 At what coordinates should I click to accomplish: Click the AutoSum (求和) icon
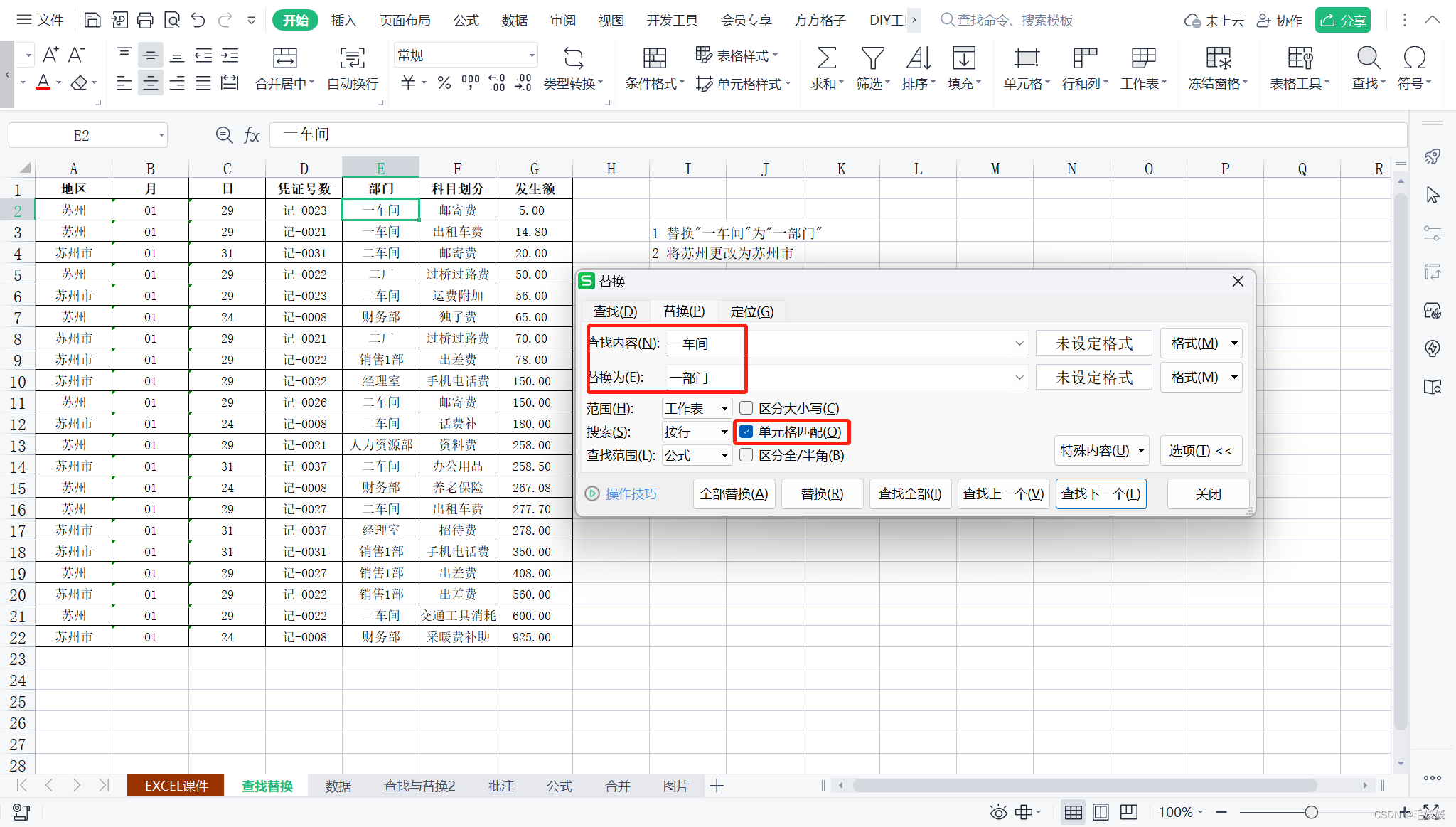pos(826,58)
